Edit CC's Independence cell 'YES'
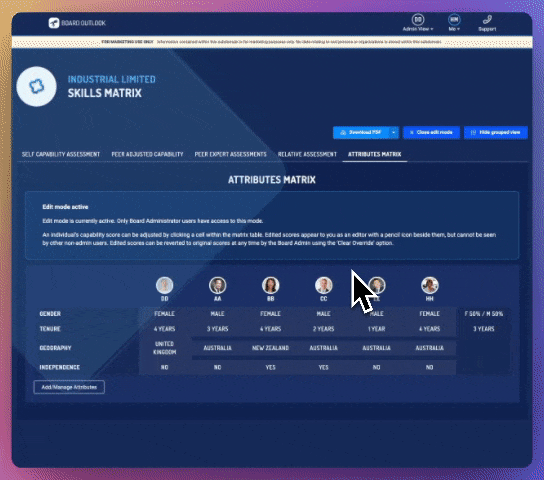Viewport: 544px width, 480px height. point(324,367)
